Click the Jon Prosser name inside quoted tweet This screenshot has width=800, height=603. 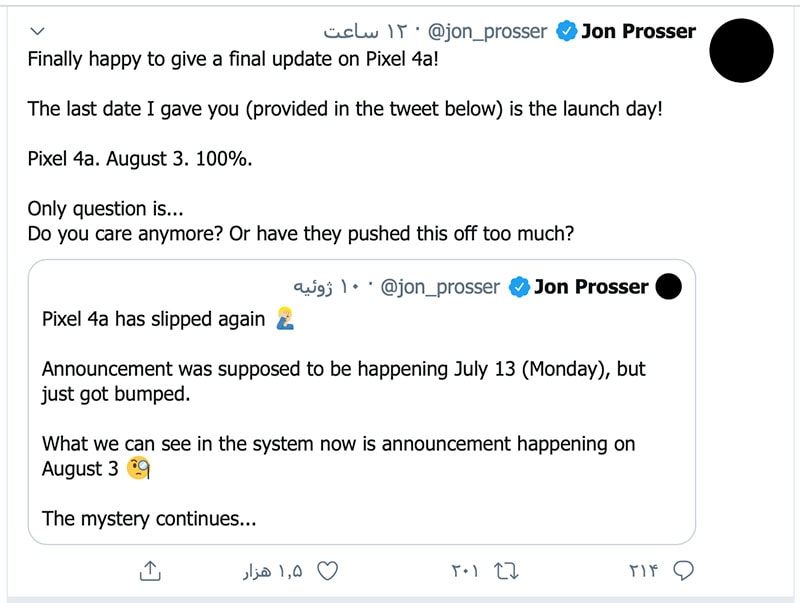pyautogui.click(x=590, y=287)
